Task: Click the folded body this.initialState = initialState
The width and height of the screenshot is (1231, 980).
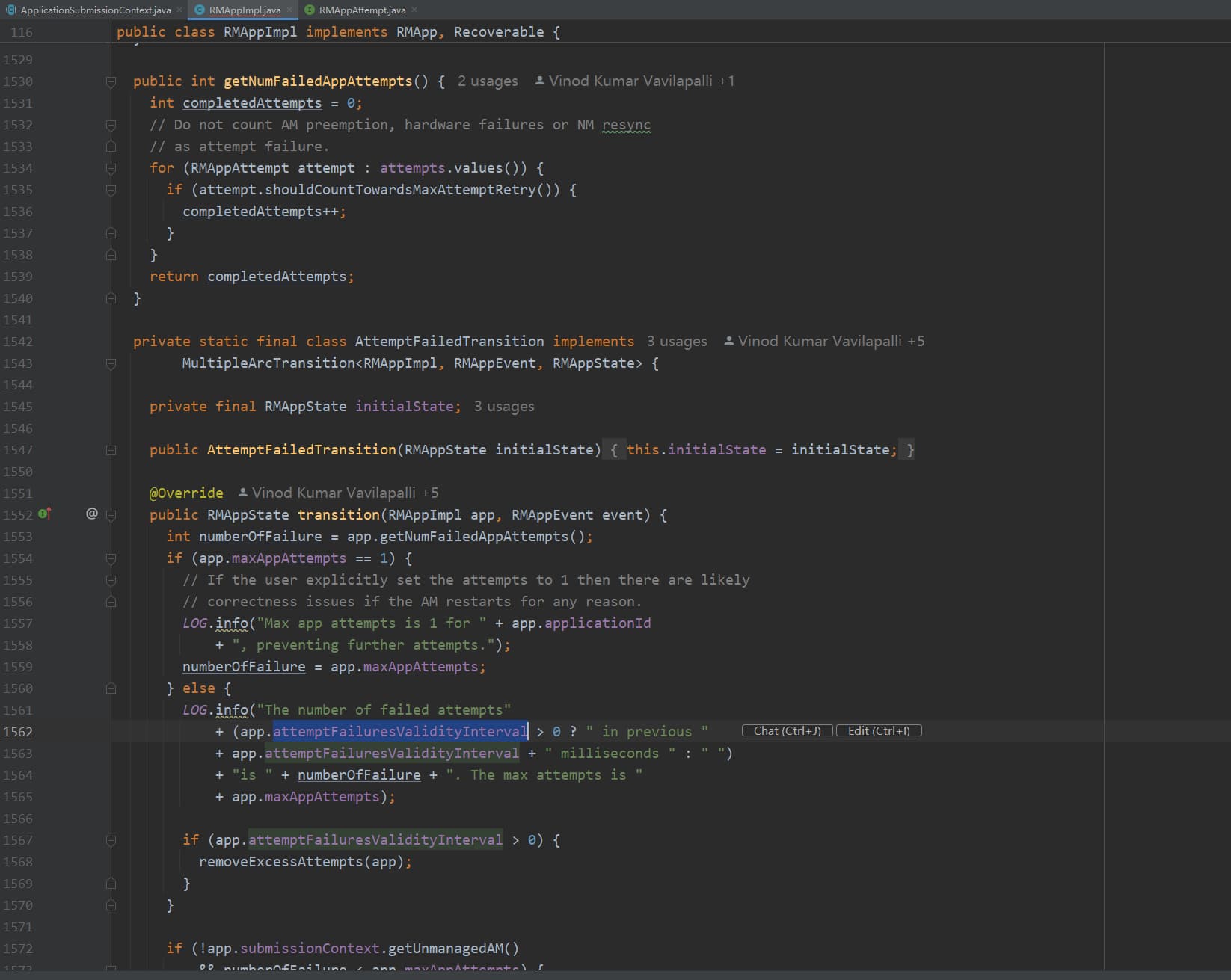Action: click(x=758, y=450)
